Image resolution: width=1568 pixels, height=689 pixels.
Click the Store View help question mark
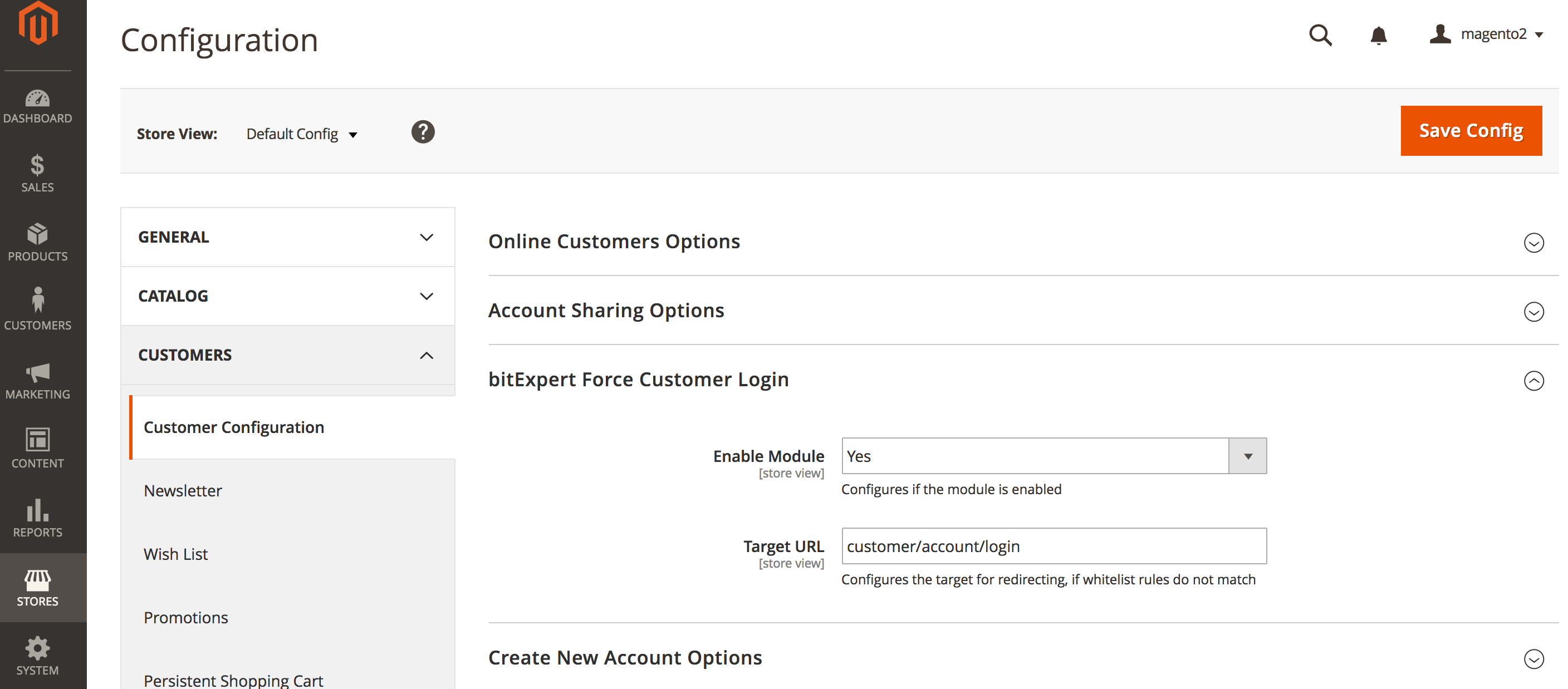pyautogui.click(x=423, y=131)
